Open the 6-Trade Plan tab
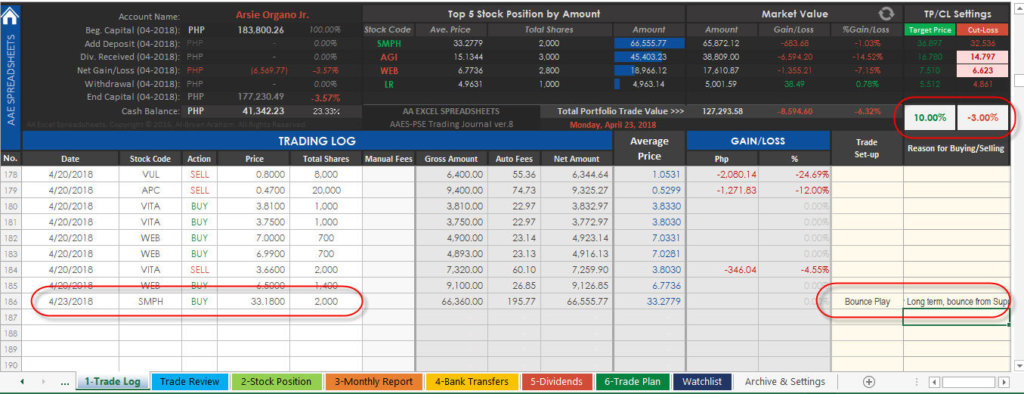The height and width of the screenshot is (394, 1024). [632, 382]
